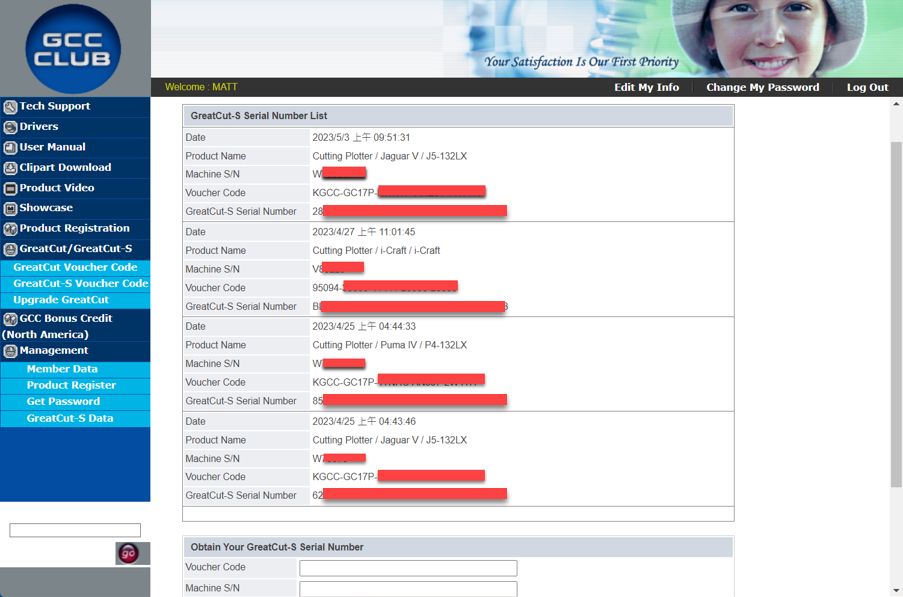
Task: Go to GreatCut-S Data page
Action: [x=70, y=418]
